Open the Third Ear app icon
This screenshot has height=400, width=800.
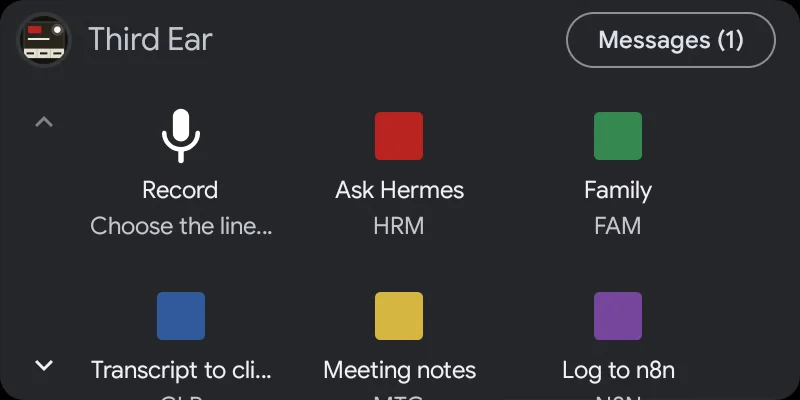tap(44, 40)
